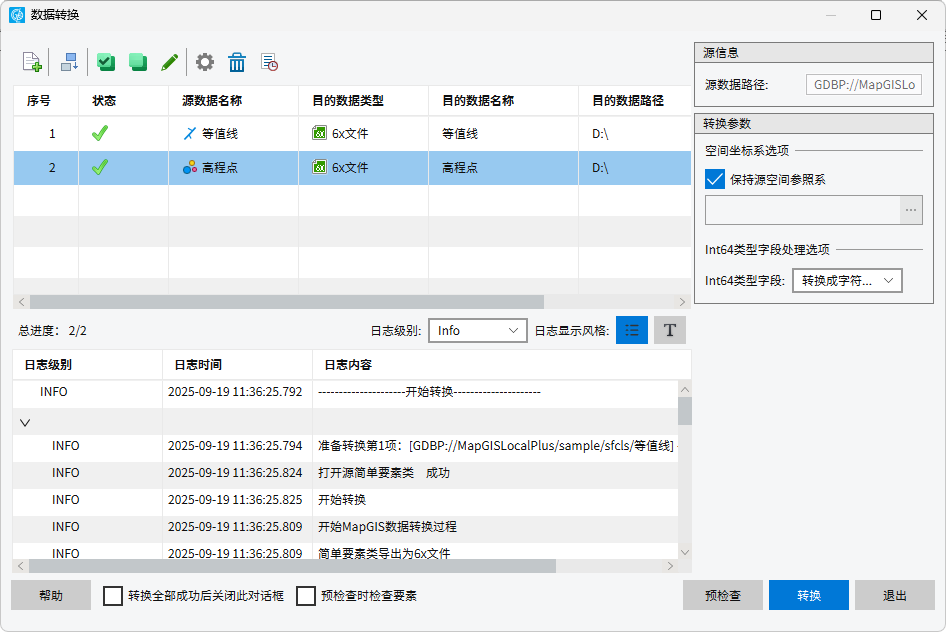
Task: Enable 转换全部成功后关闭此对话框 checkbox
Action: (113, 596)
